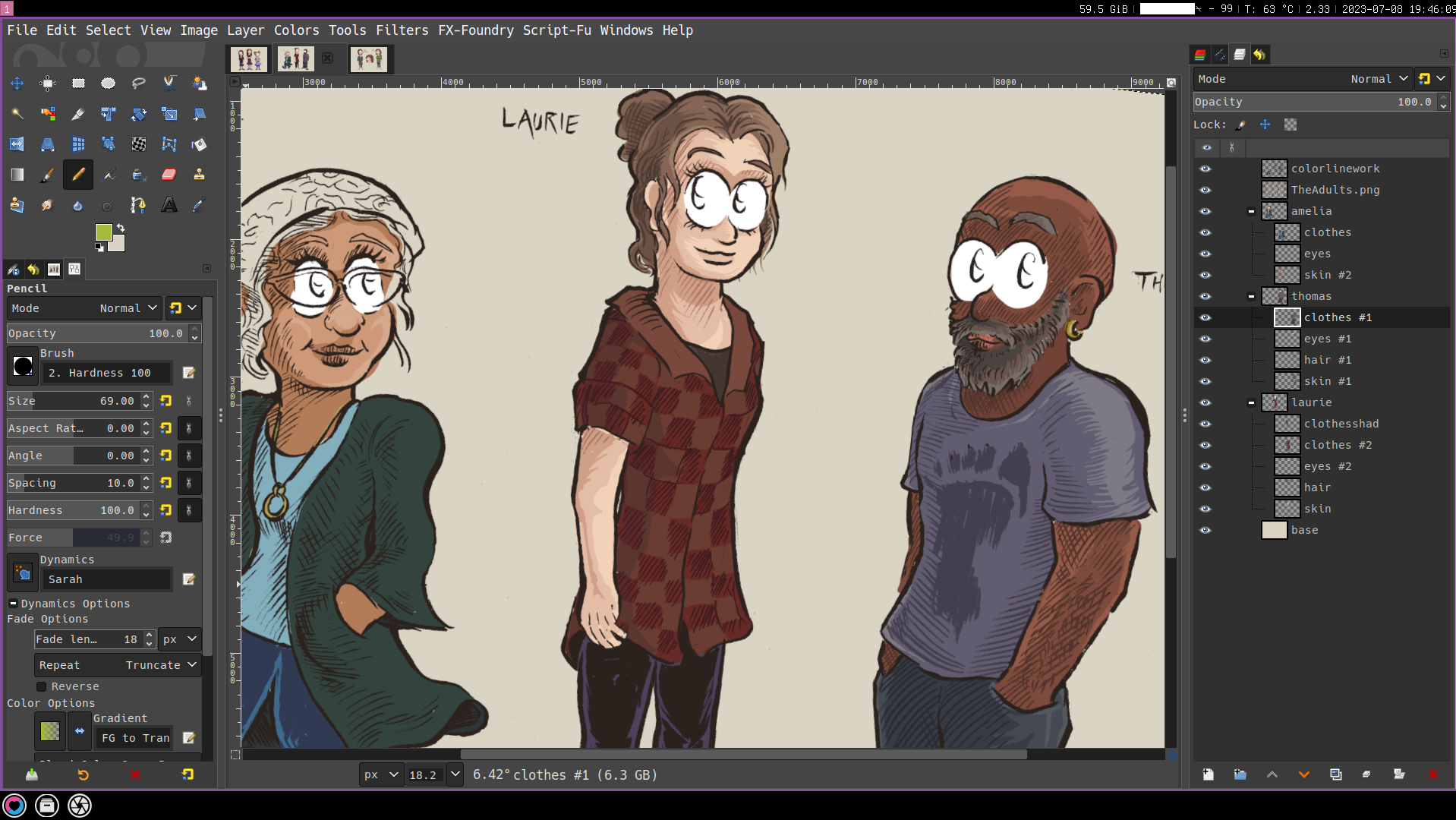
Task: Select the hair #1 layer
Action: [1327, 360]
